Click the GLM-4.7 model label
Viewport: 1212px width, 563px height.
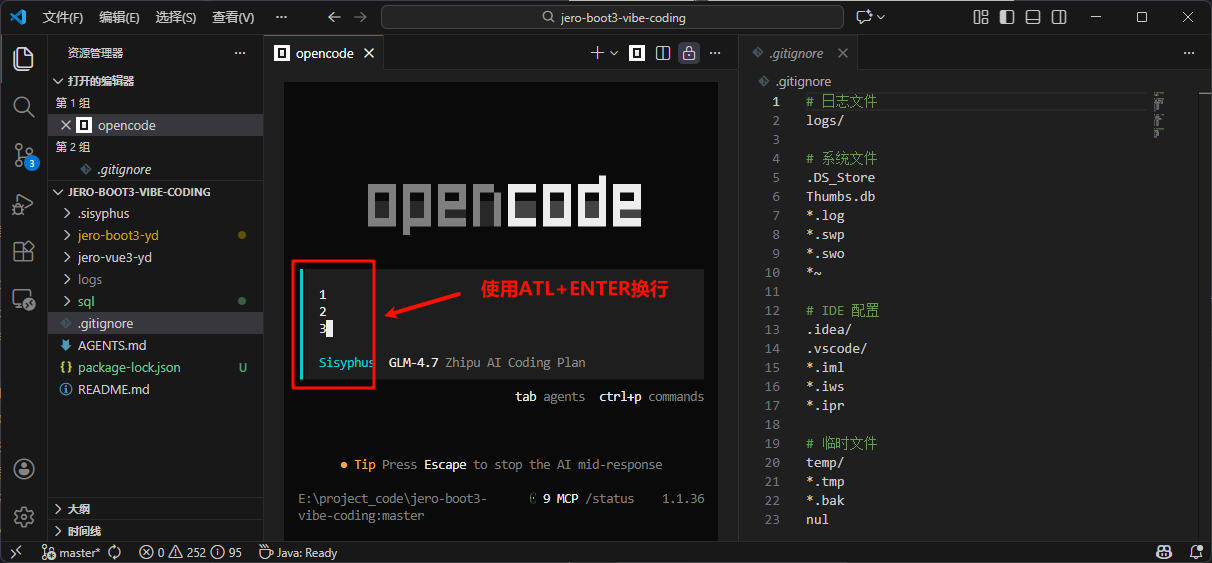coord(413,362)
